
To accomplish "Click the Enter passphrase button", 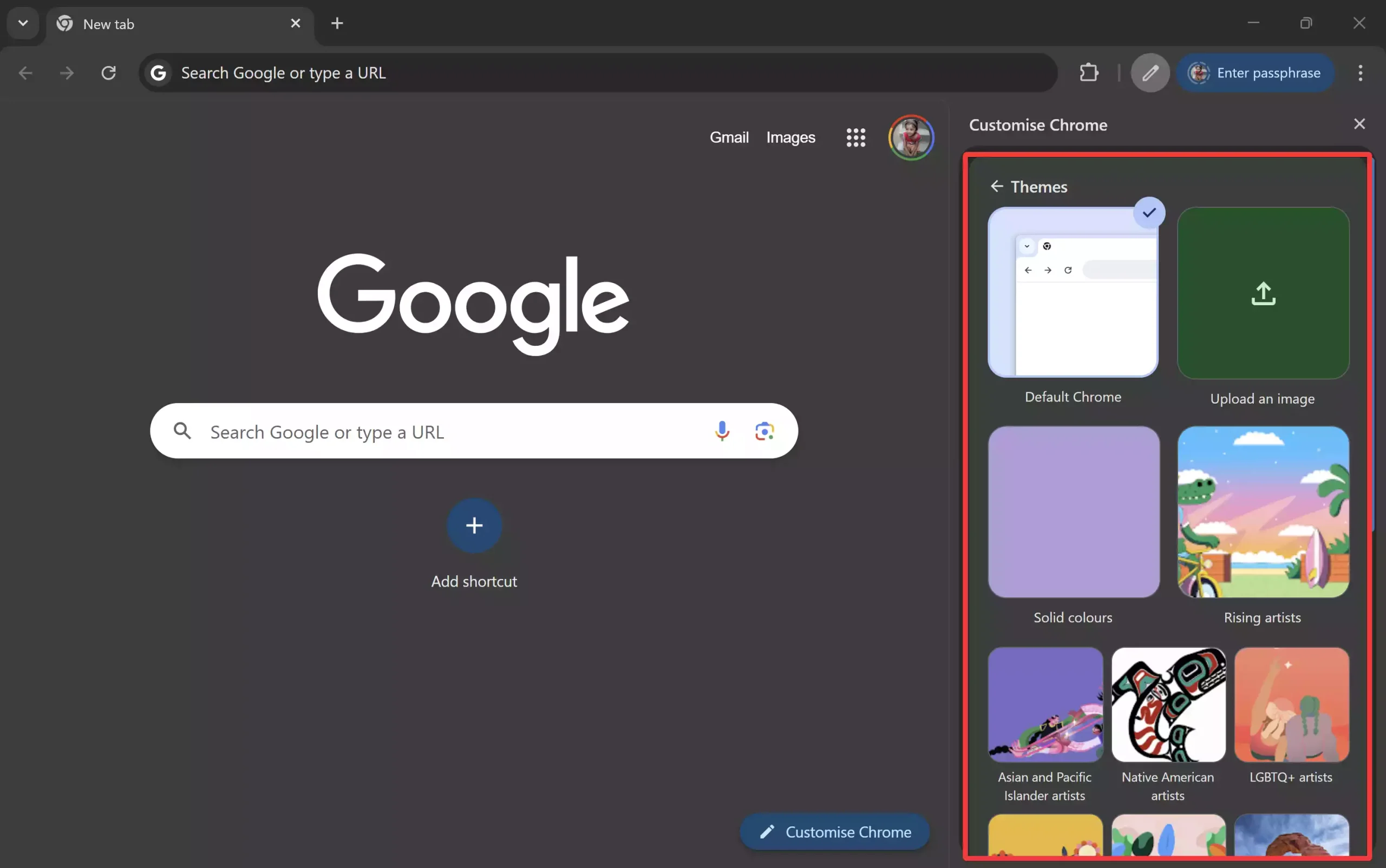I will 1256,73.
